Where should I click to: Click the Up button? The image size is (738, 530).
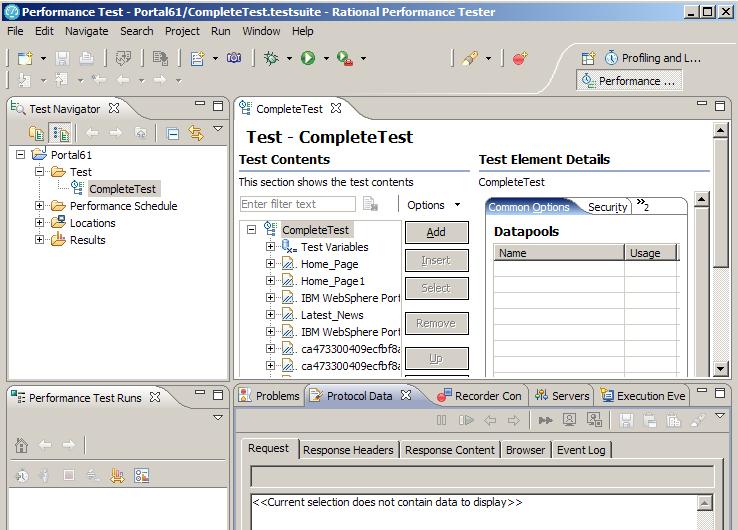pyautogui.click(x=436, y=359)
